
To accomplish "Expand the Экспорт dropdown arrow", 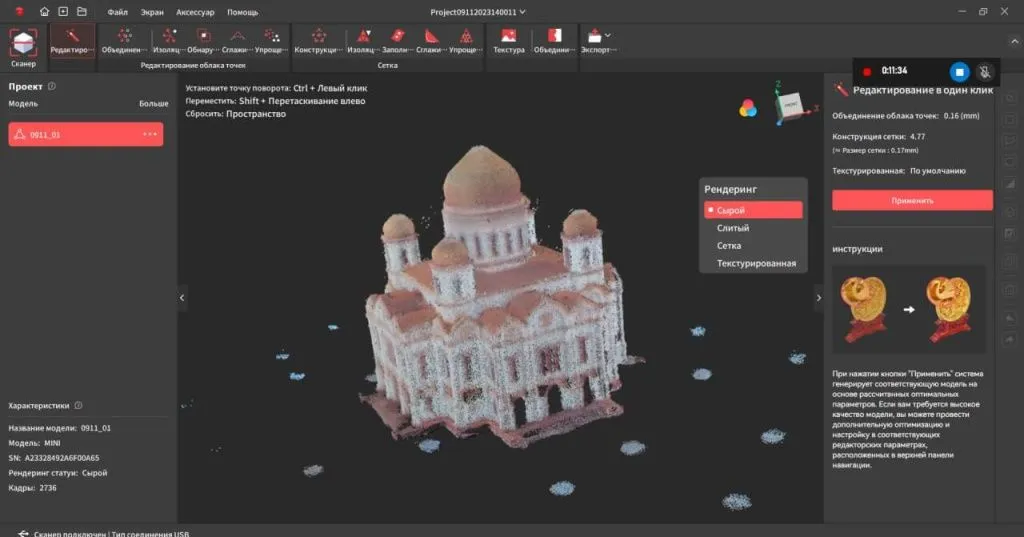I will 608,35.
